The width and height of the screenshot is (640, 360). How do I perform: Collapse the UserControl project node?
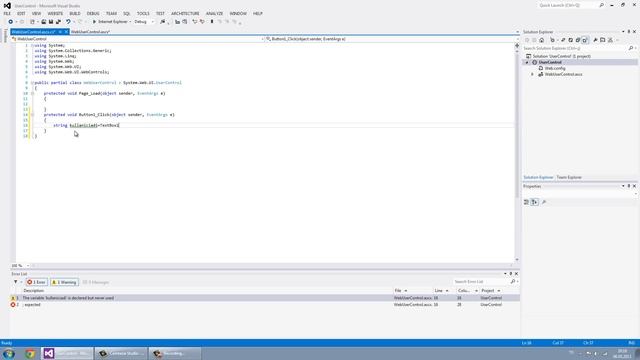527,62
